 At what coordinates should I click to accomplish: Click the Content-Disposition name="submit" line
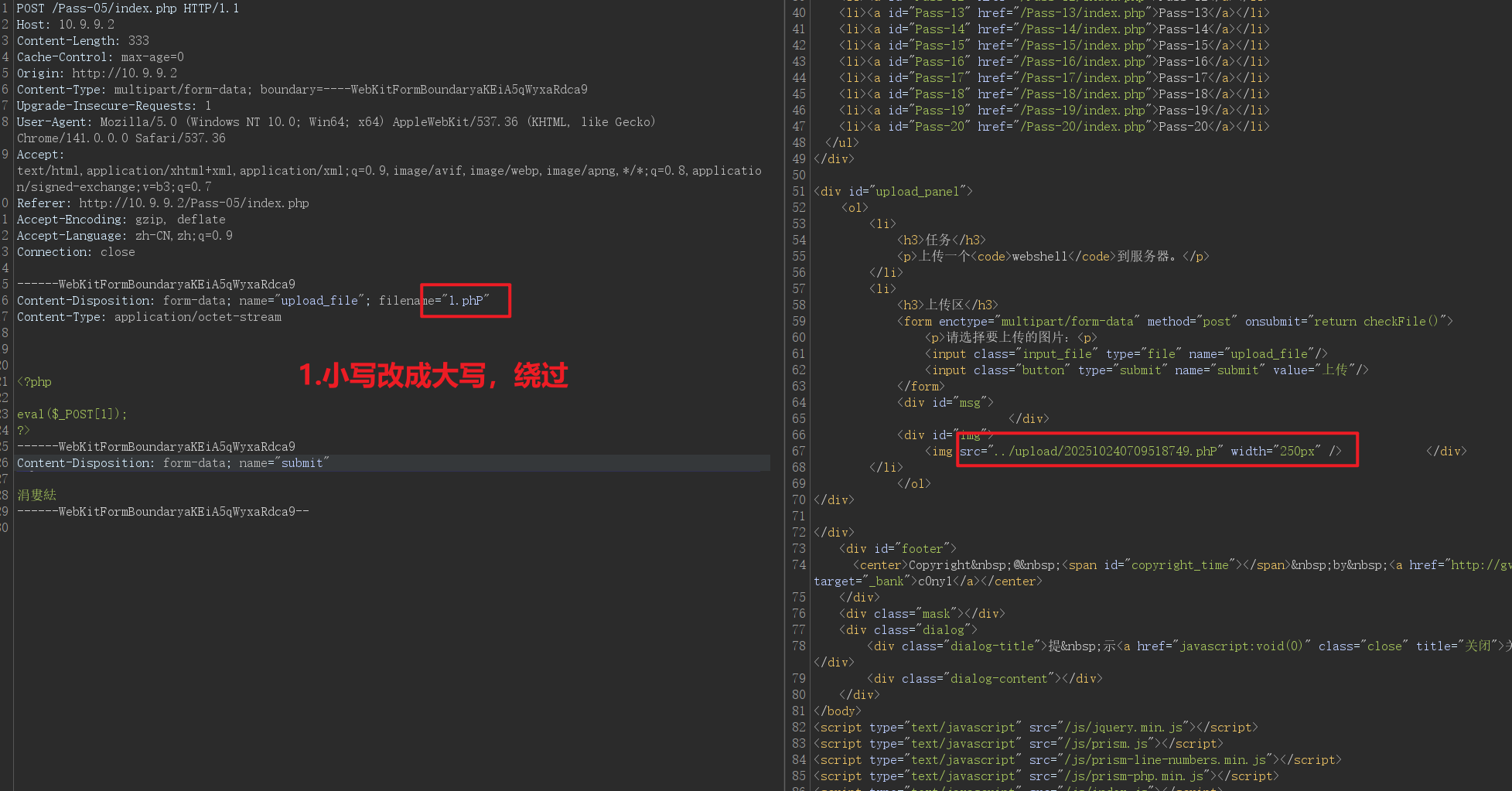pyautogui.click(x=173, y=463)
